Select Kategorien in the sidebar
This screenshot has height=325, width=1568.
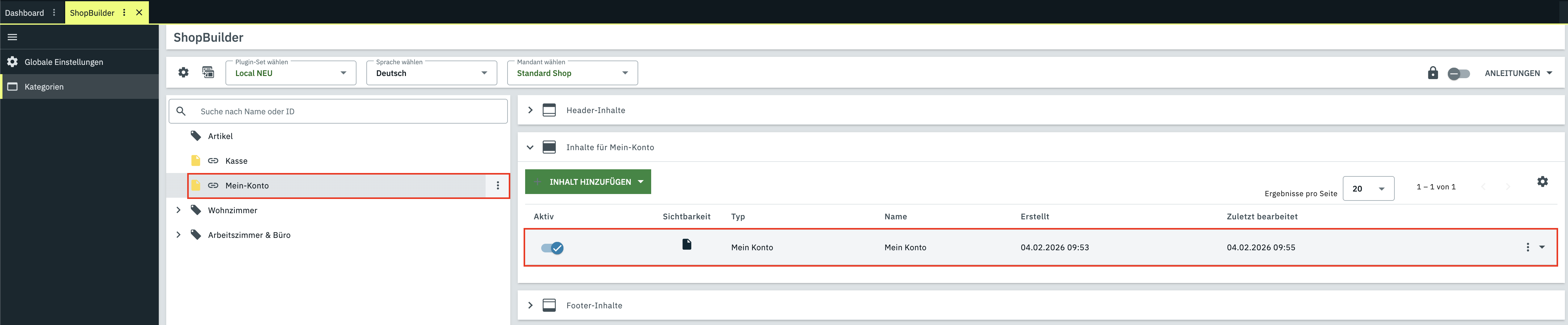pyautogui.click(x=44, y=87)
